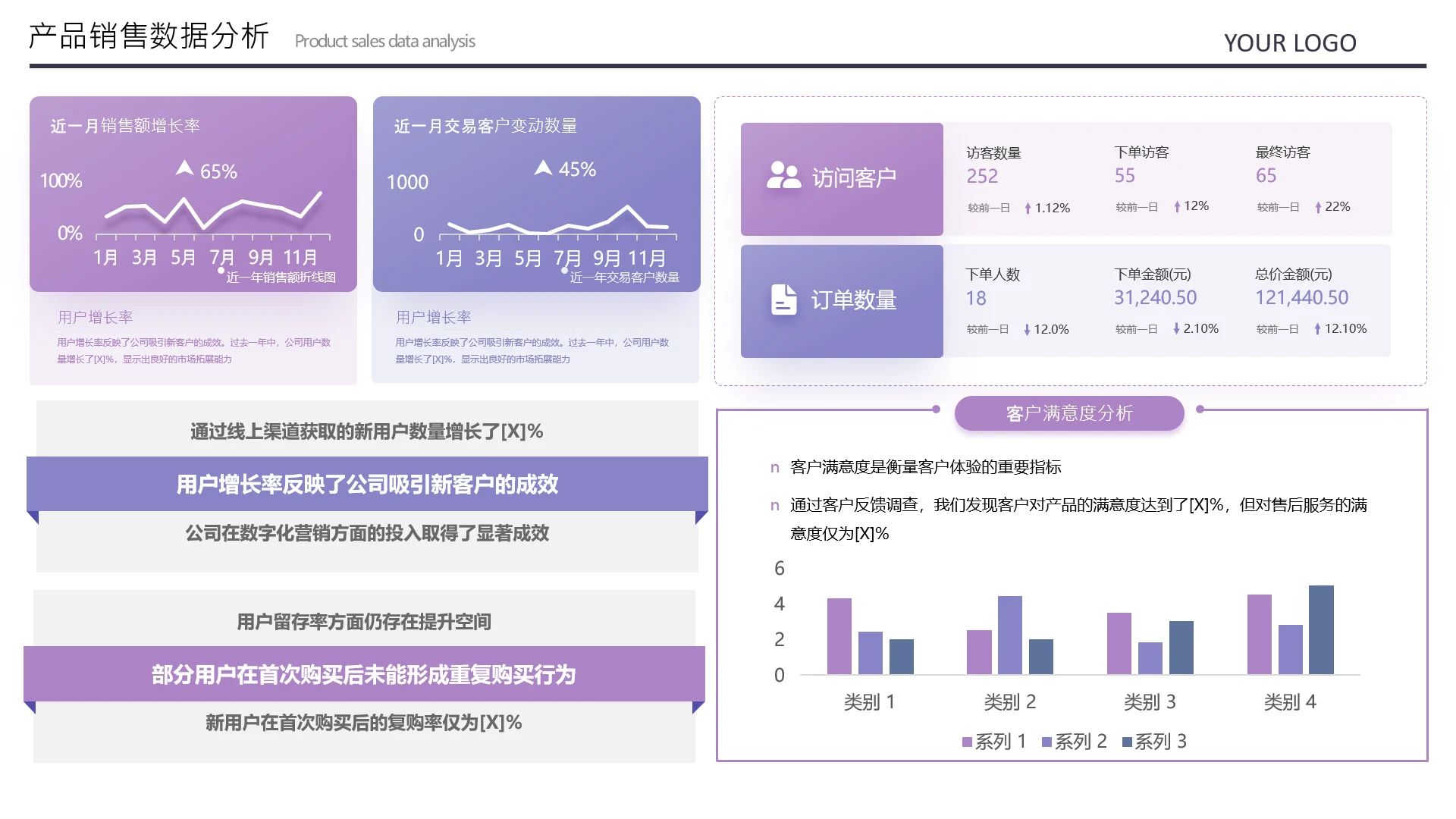This screenshot has height=819, width=1456.
Task: Click the 订单数量 document icon
Action: pos(783,300)
